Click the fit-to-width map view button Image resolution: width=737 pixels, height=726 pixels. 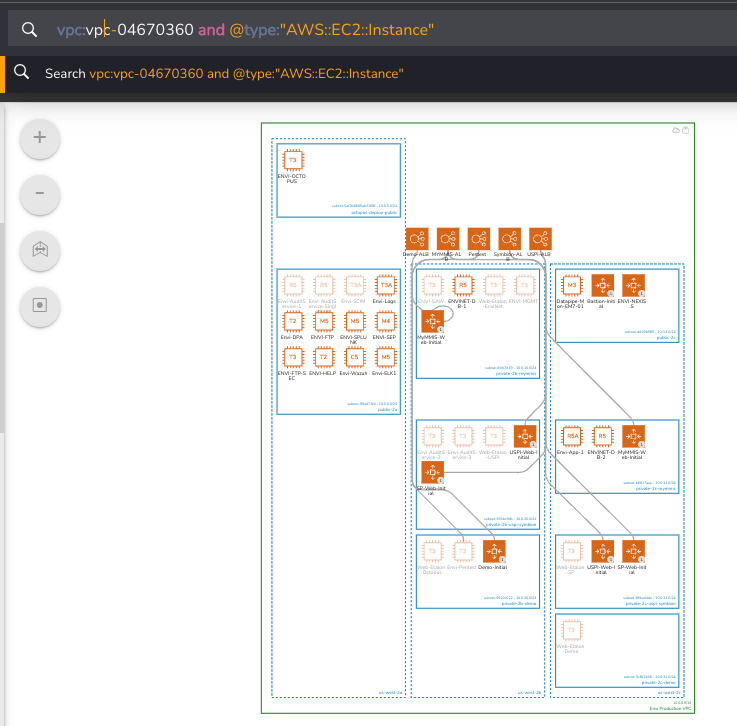click(x=40, y=250)
